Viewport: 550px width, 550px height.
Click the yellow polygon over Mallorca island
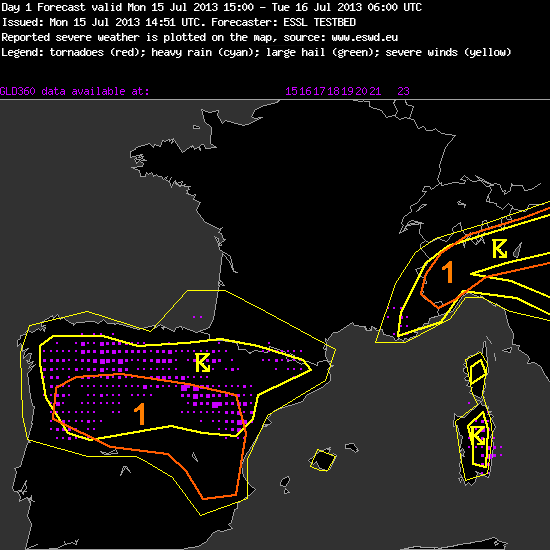tap(323, 460)
